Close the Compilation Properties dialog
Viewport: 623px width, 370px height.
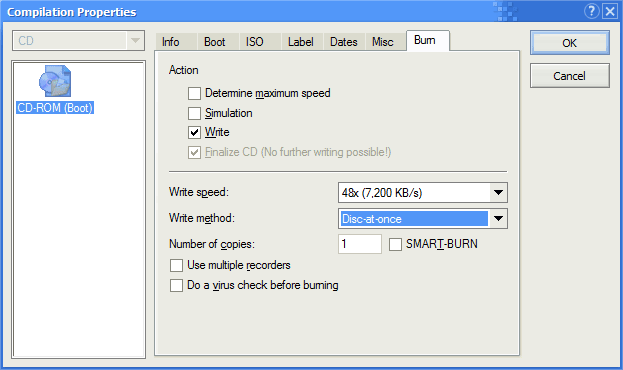click(x=610, y=11)
